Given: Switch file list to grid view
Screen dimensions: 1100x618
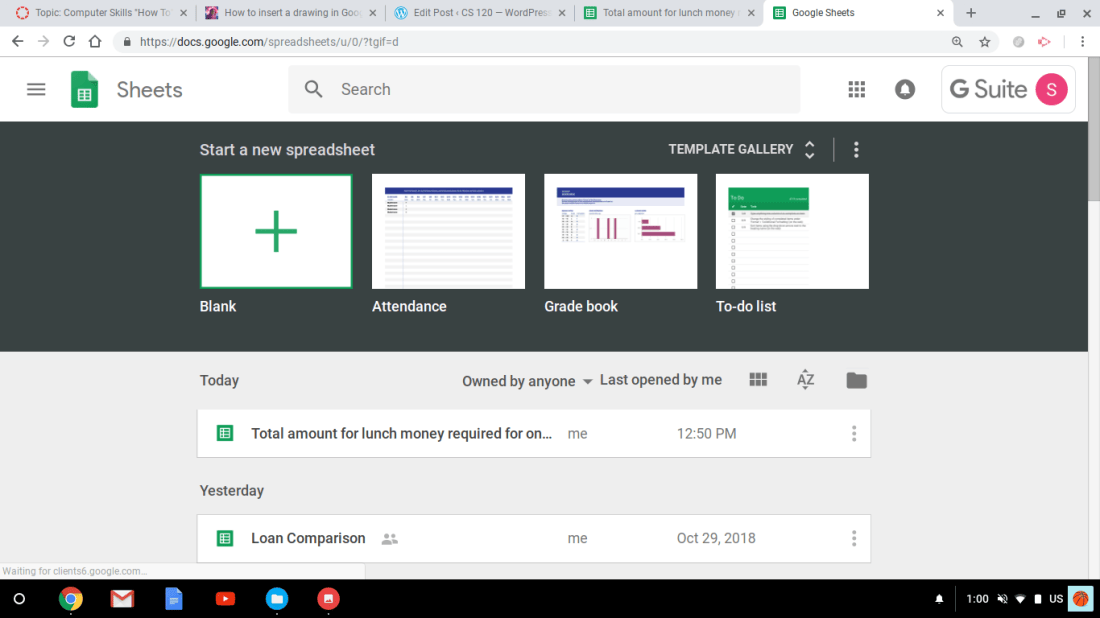Looking at the screenshot, I should [758, 379].
